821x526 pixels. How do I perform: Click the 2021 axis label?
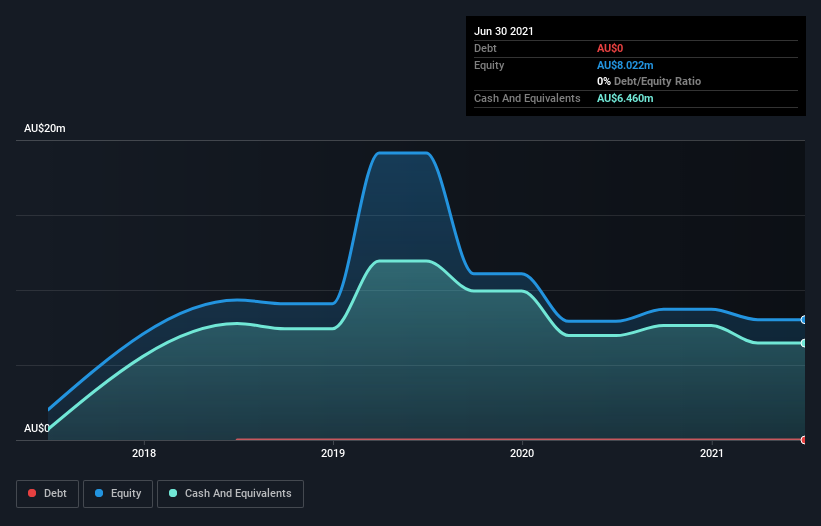click(712, 453)
